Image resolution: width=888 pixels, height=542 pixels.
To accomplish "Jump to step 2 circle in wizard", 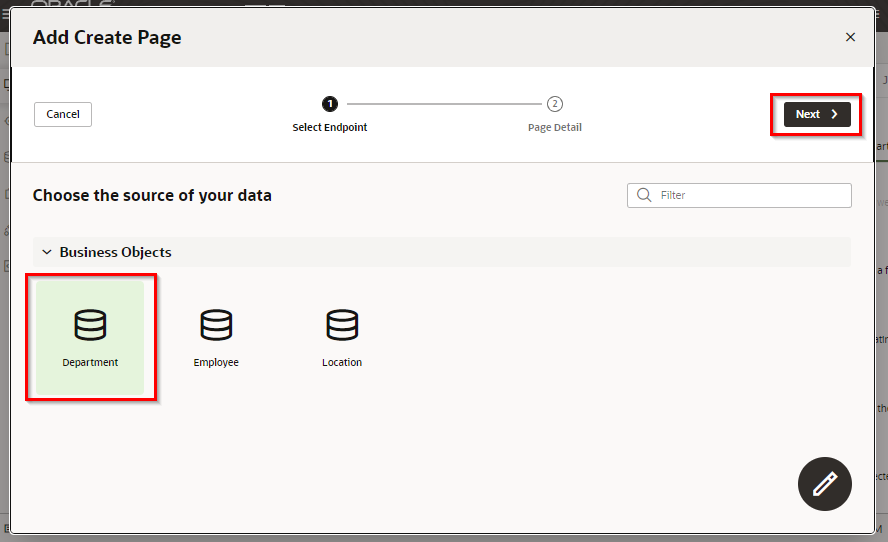I will coord(555,104).
